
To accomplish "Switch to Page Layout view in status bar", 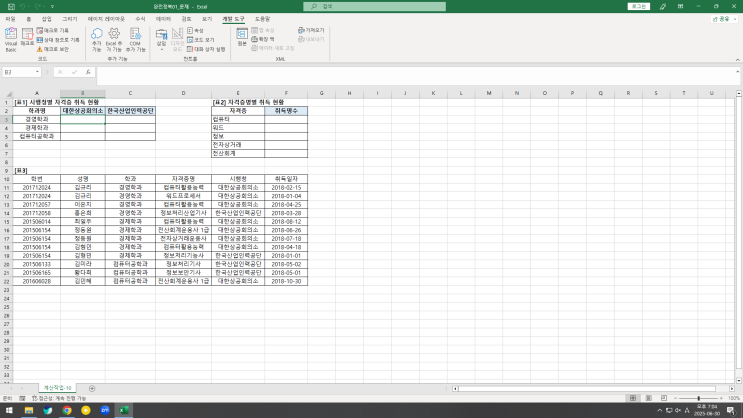I will tap(648, 399).
